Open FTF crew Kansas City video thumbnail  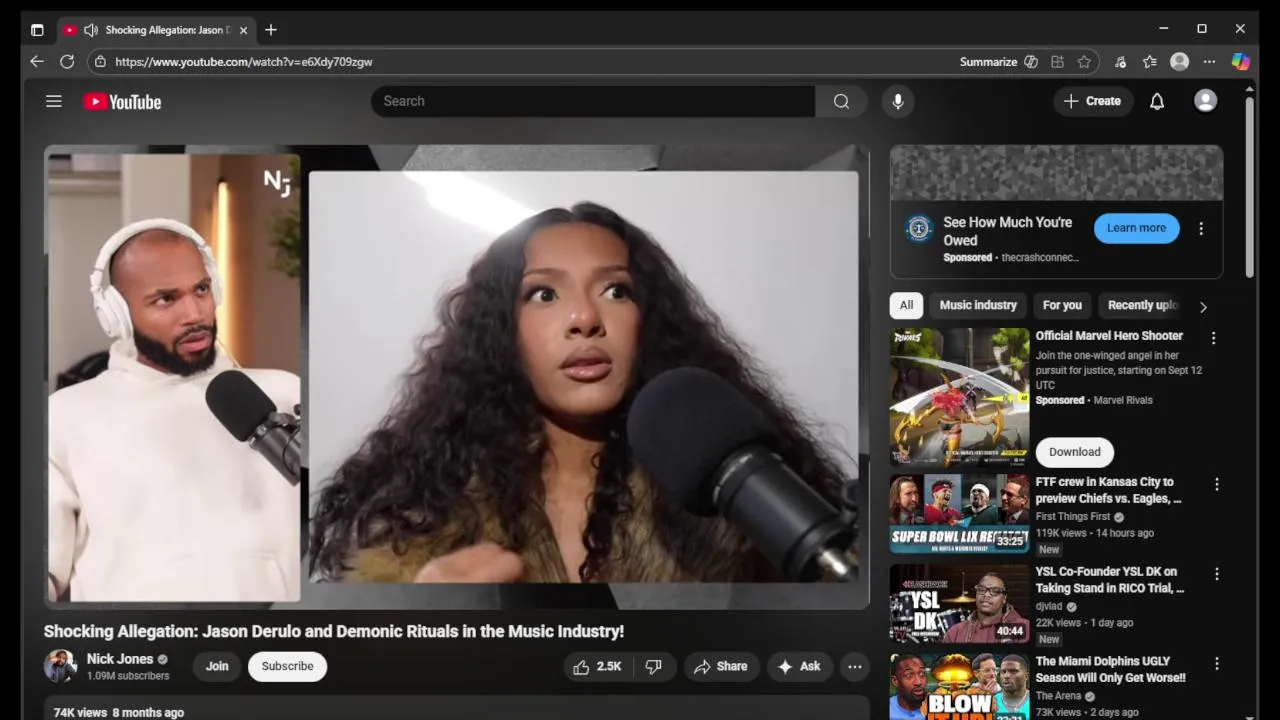click(960, 513)
